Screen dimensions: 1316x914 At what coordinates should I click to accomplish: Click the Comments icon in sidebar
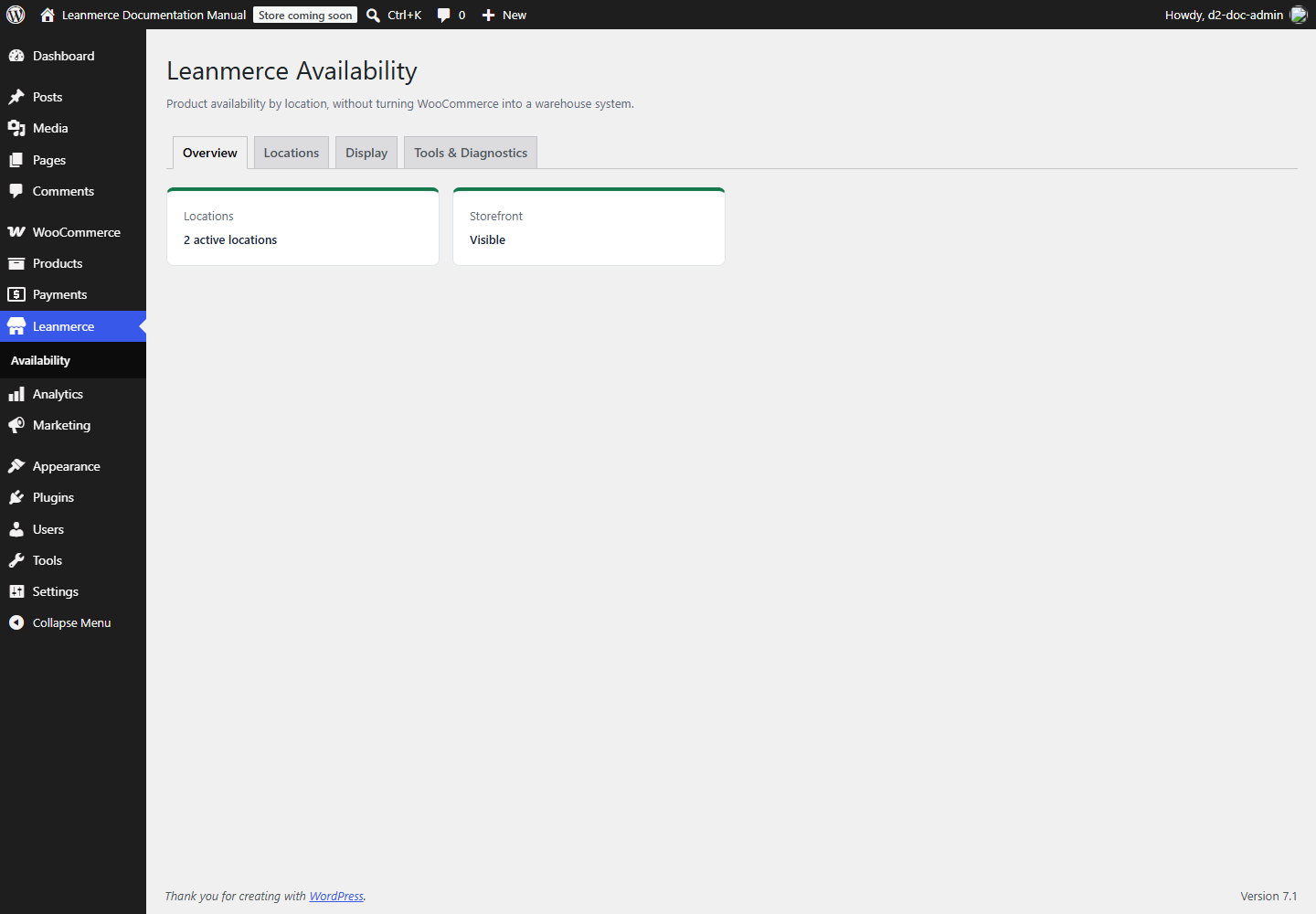(x=16, y=191)
